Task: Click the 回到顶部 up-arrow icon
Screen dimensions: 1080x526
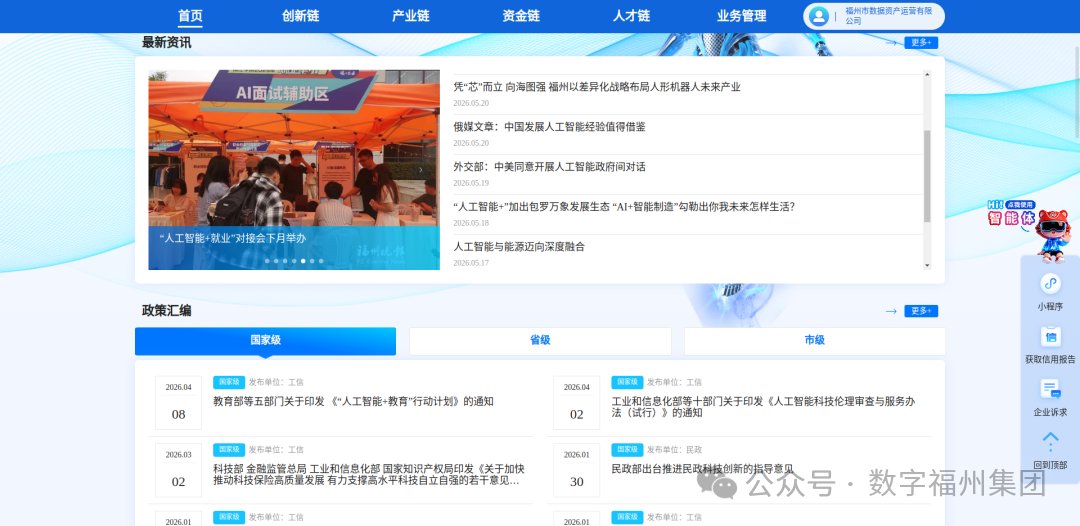Action: tap(1050, 441)
